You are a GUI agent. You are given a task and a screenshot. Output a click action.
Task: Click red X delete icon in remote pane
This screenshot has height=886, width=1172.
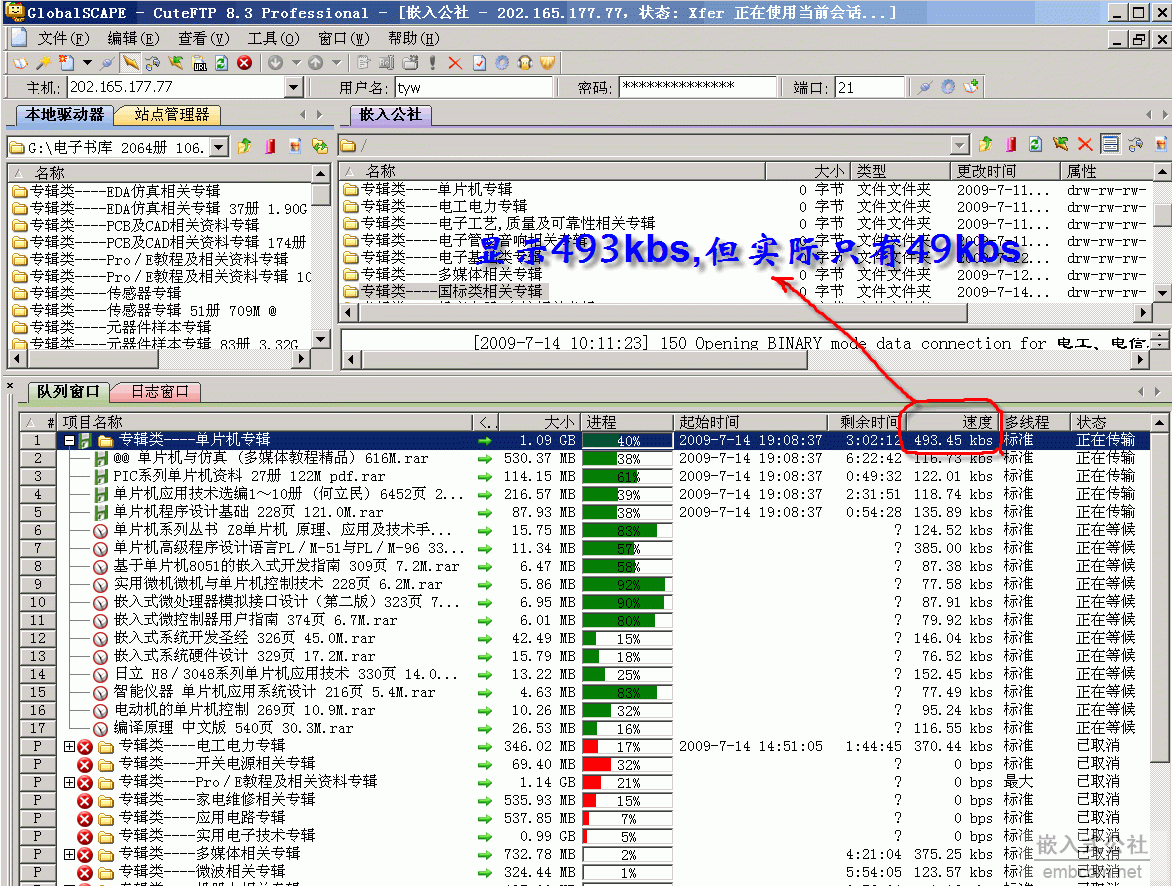tap(1085, 144)
